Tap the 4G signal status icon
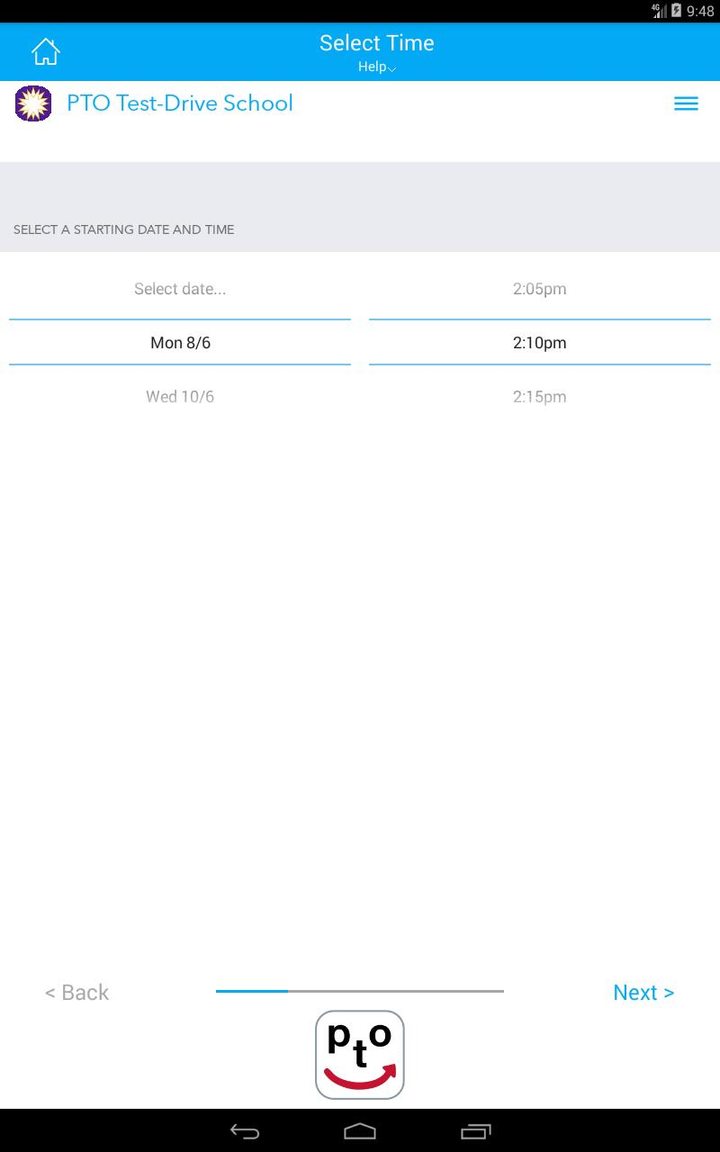Image resolution: width=720 pixels, height=1152 pixels. [x=659, y=10]
